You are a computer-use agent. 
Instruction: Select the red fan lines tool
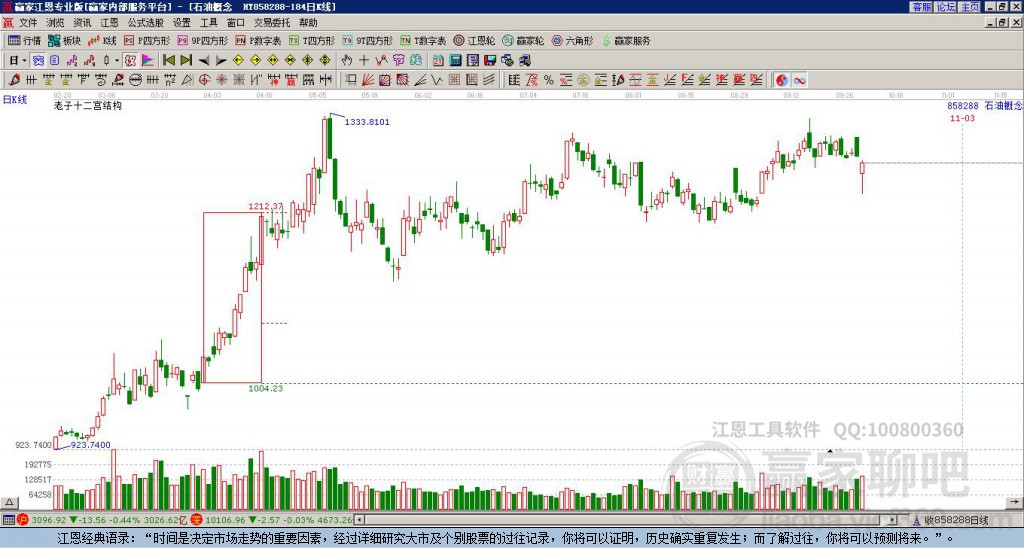pyautogui.click(x=368, y=80)
